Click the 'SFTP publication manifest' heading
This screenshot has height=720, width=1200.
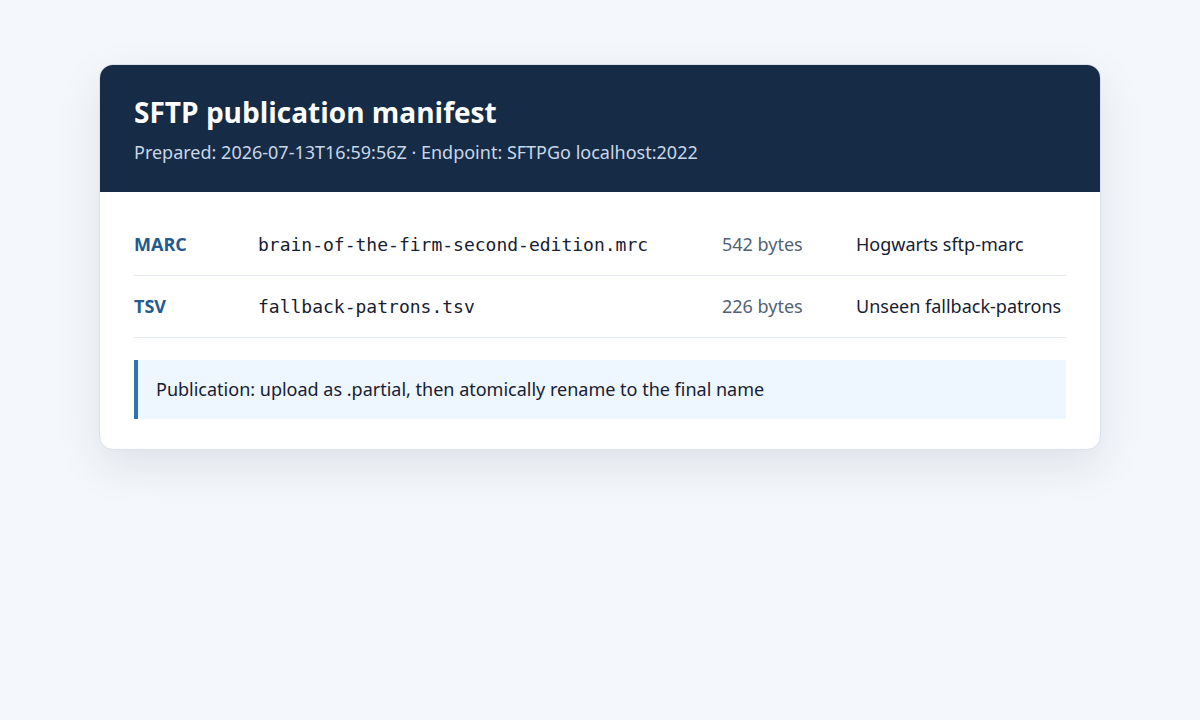click(x=315, y=113)
